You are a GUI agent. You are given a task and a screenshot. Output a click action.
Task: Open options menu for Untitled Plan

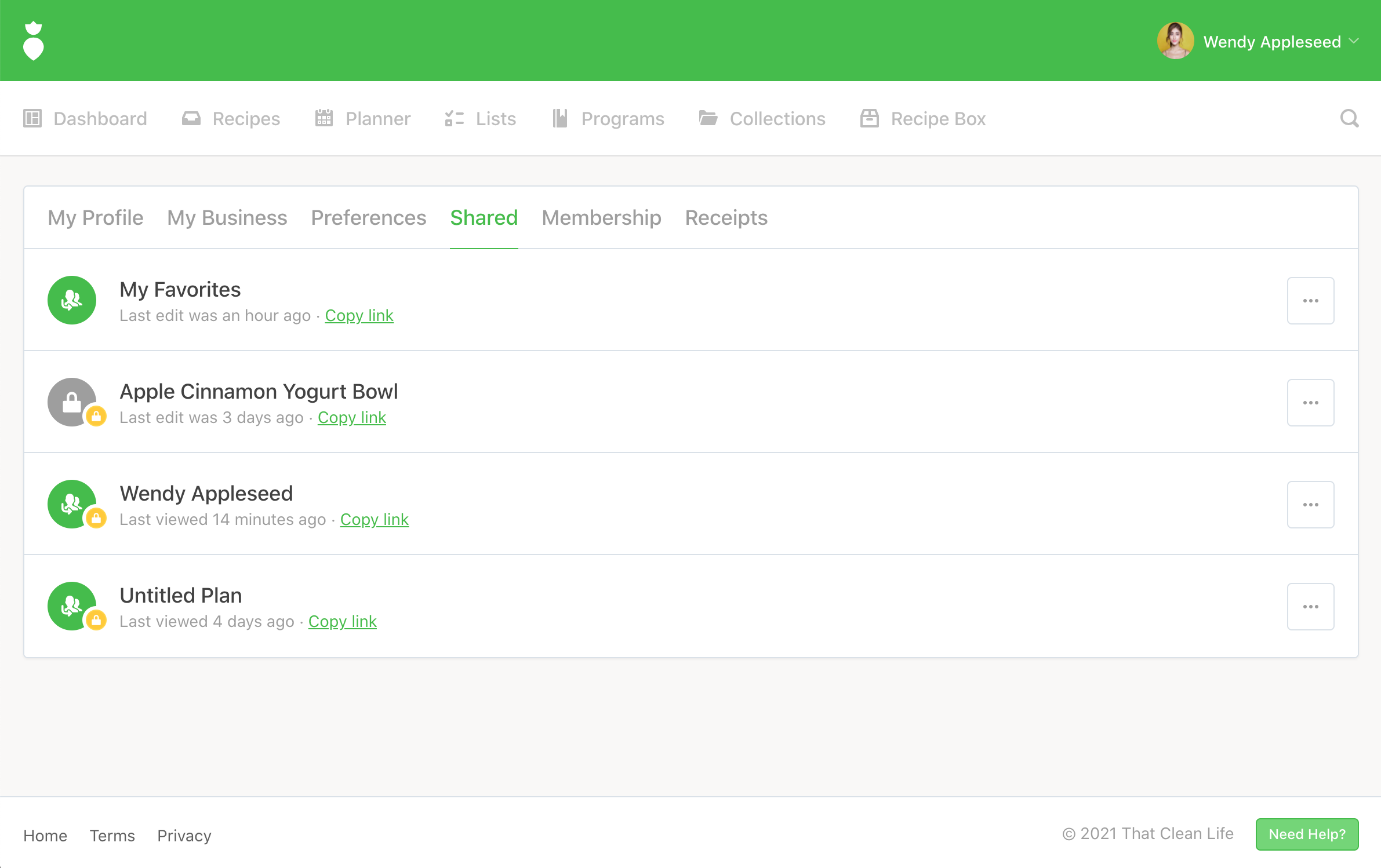click(x=1310, y=606)
